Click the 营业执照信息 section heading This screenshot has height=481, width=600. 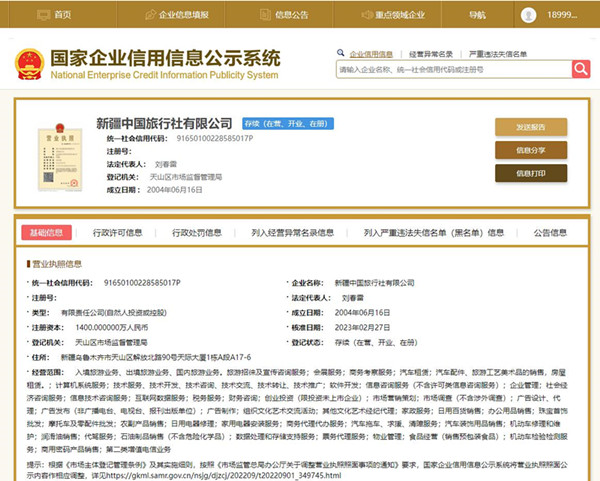point(56,264)
